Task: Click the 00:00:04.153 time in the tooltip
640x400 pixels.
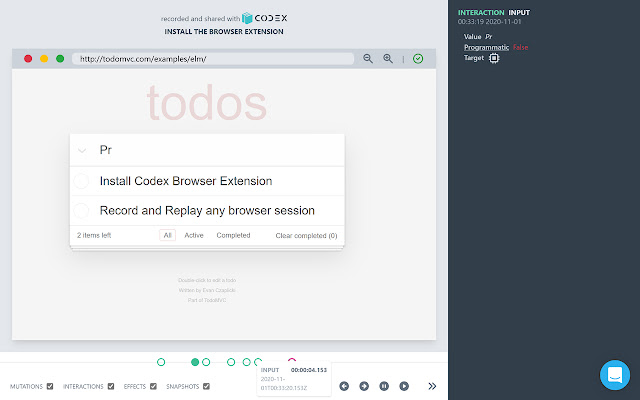Action: tap(309, 370)
